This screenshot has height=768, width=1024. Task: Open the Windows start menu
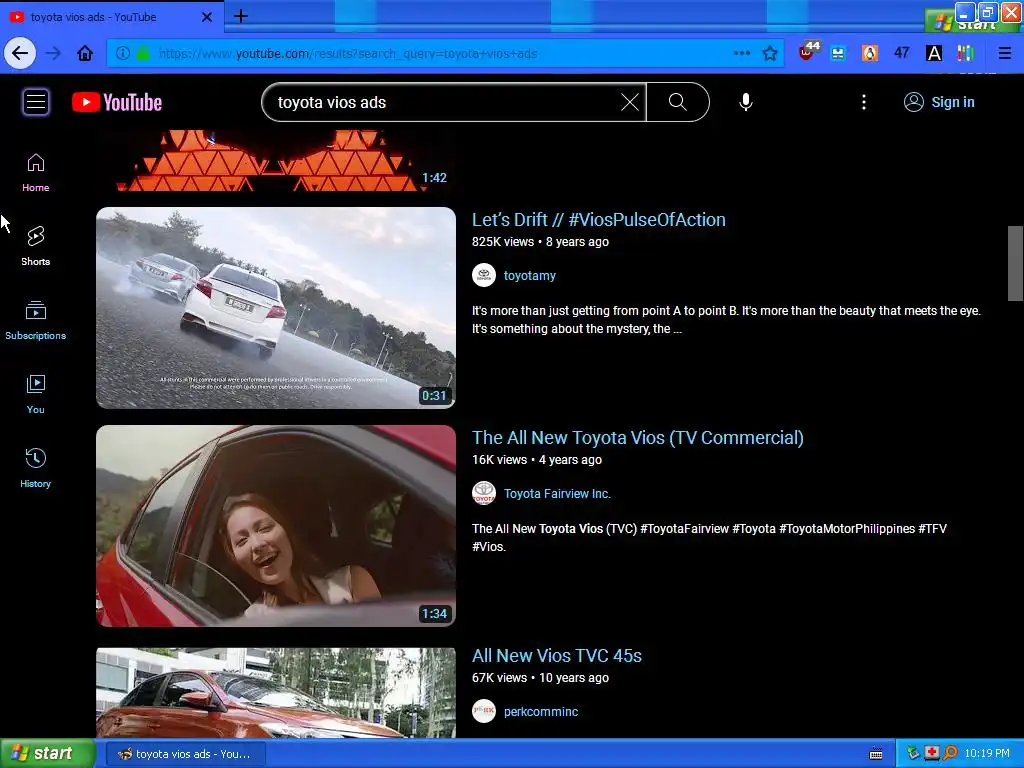click(47, 754)
